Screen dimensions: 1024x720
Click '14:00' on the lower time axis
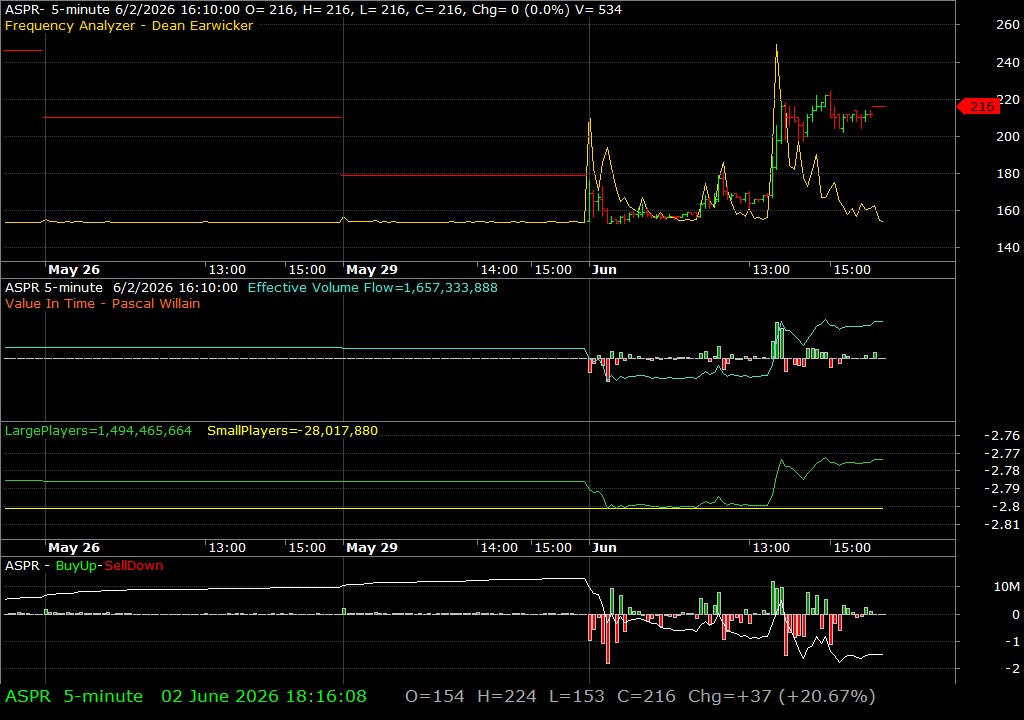click(x=499, y=548)
